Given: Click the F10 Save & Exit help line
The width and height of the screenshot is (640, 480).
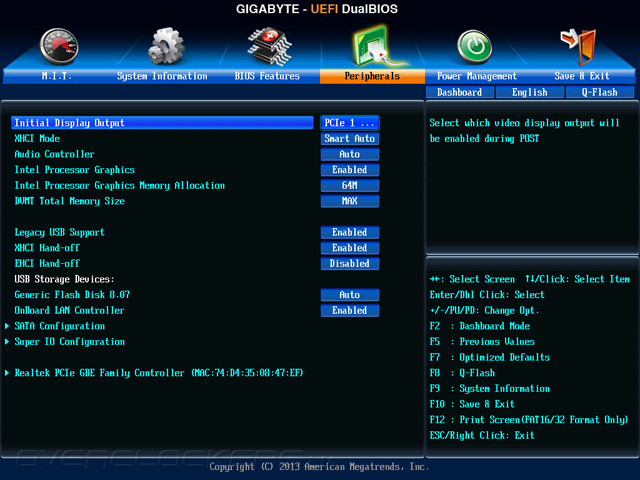Looking at the screenshot, I should click(x=472, y=404).
